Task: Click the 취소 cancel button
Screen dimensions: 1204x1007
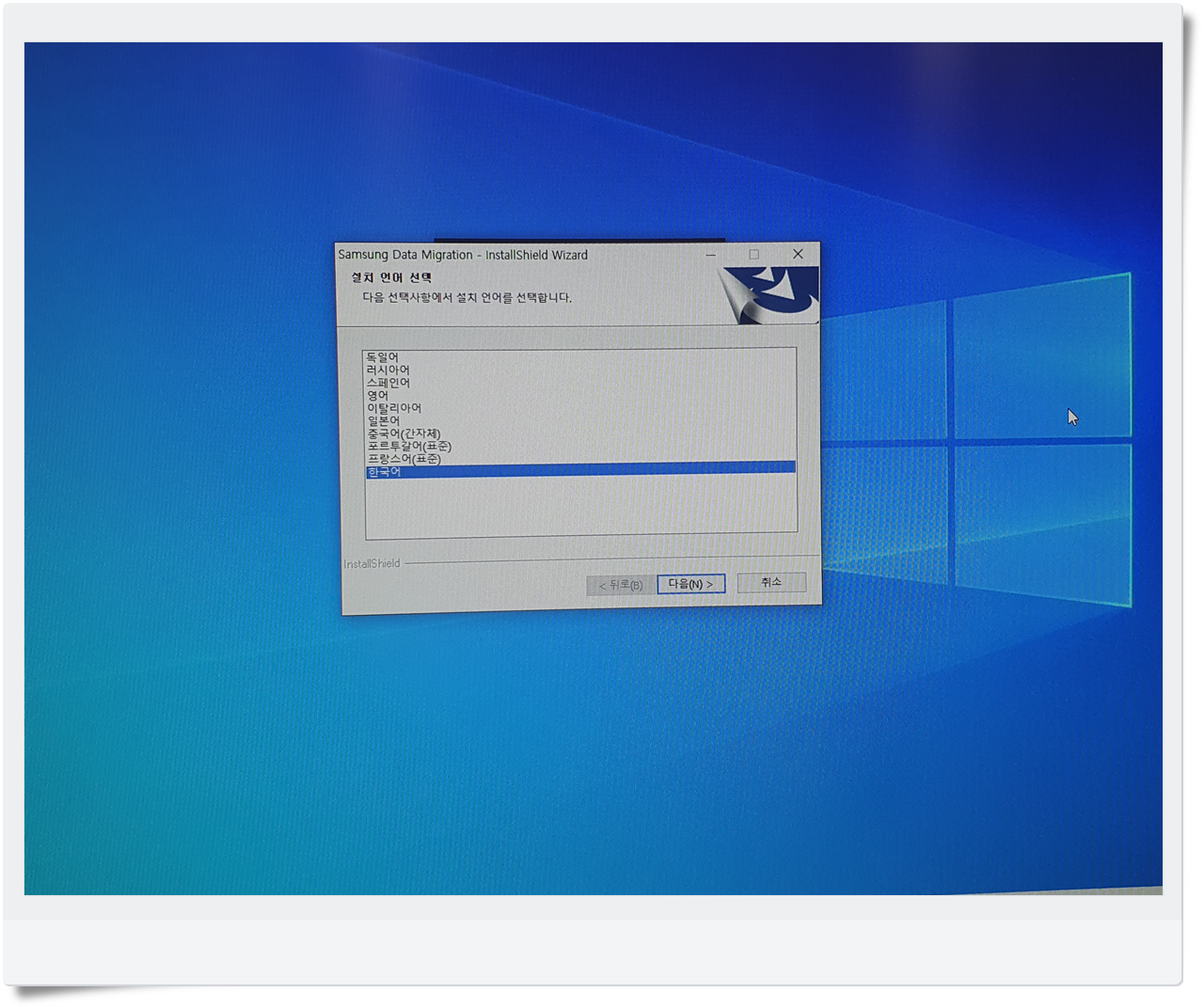Action: [x=771, y=582]
